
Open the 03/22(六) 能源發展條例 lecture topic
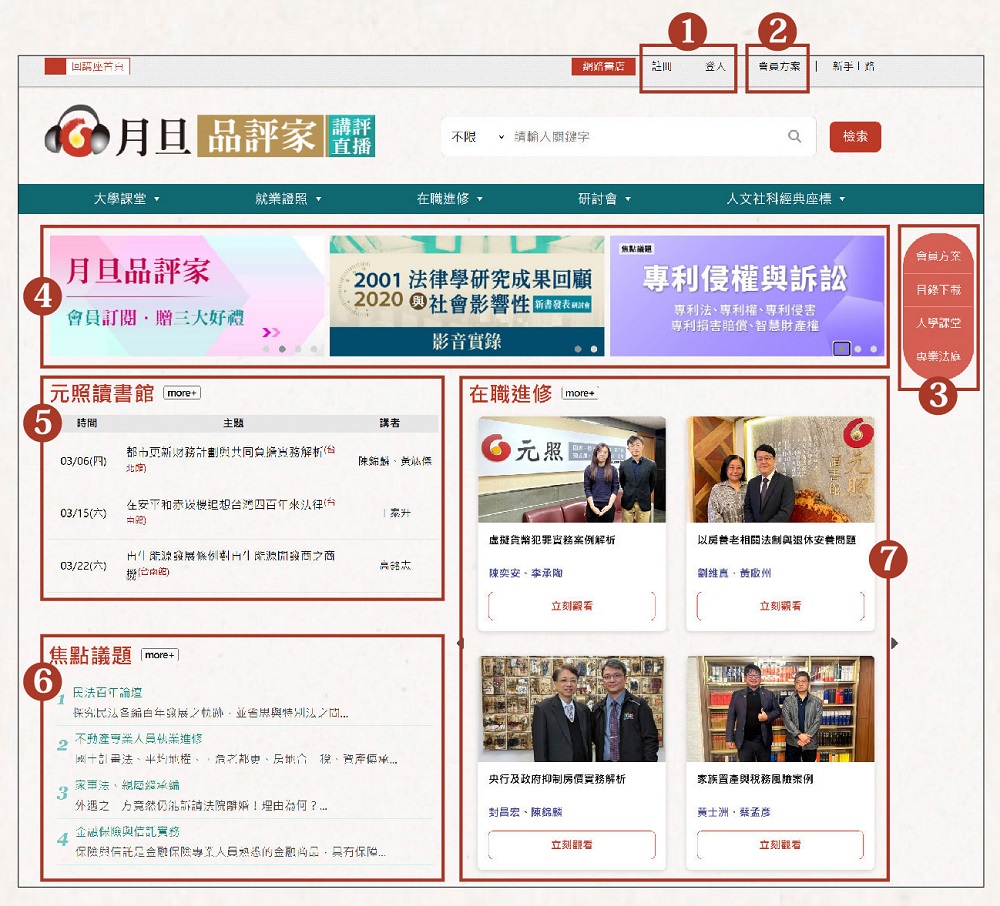coord(230,564)
